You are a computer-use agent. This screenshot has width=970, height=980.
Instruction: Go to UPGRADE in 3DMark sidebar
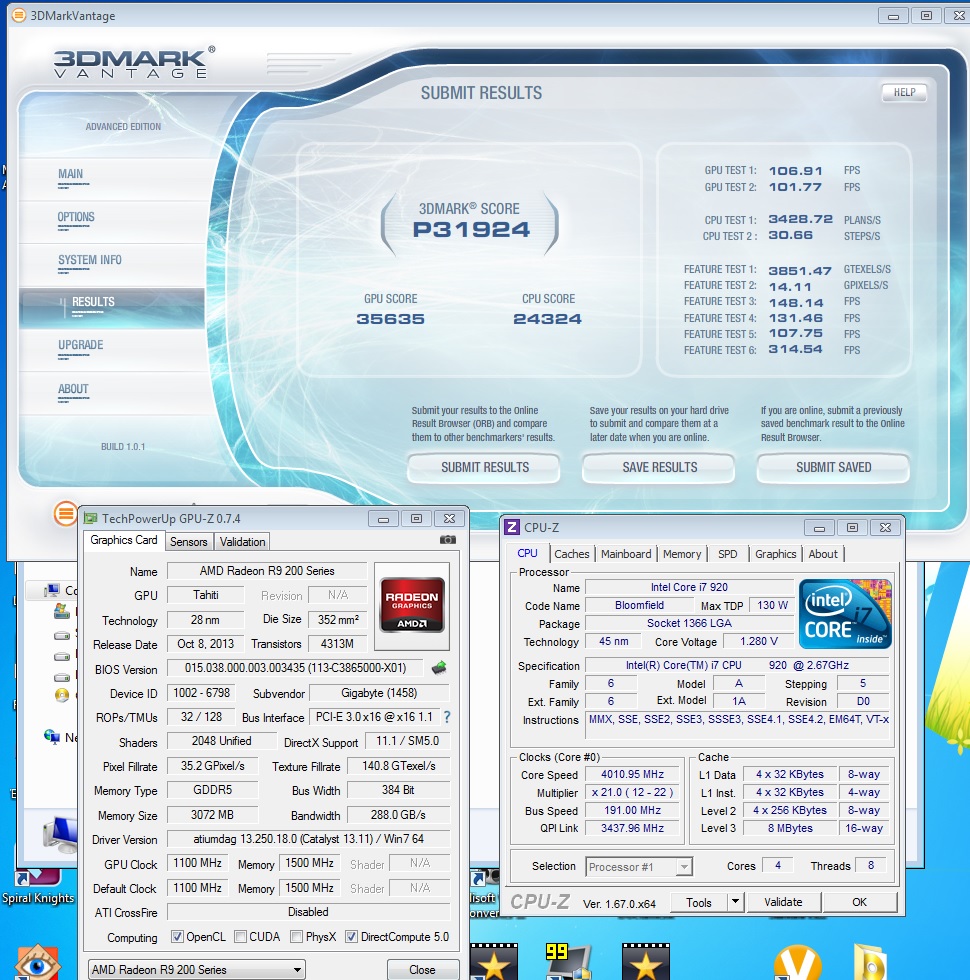coord(81,345)
